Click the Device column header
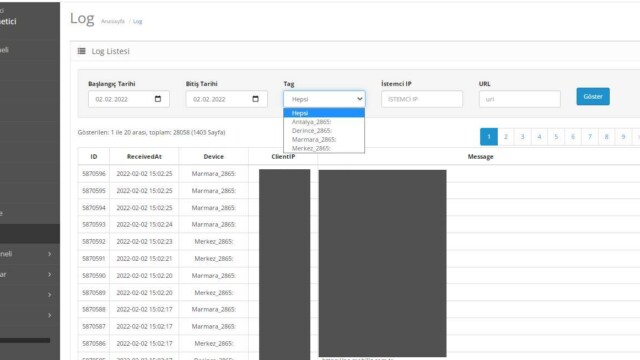 point(213,156)
